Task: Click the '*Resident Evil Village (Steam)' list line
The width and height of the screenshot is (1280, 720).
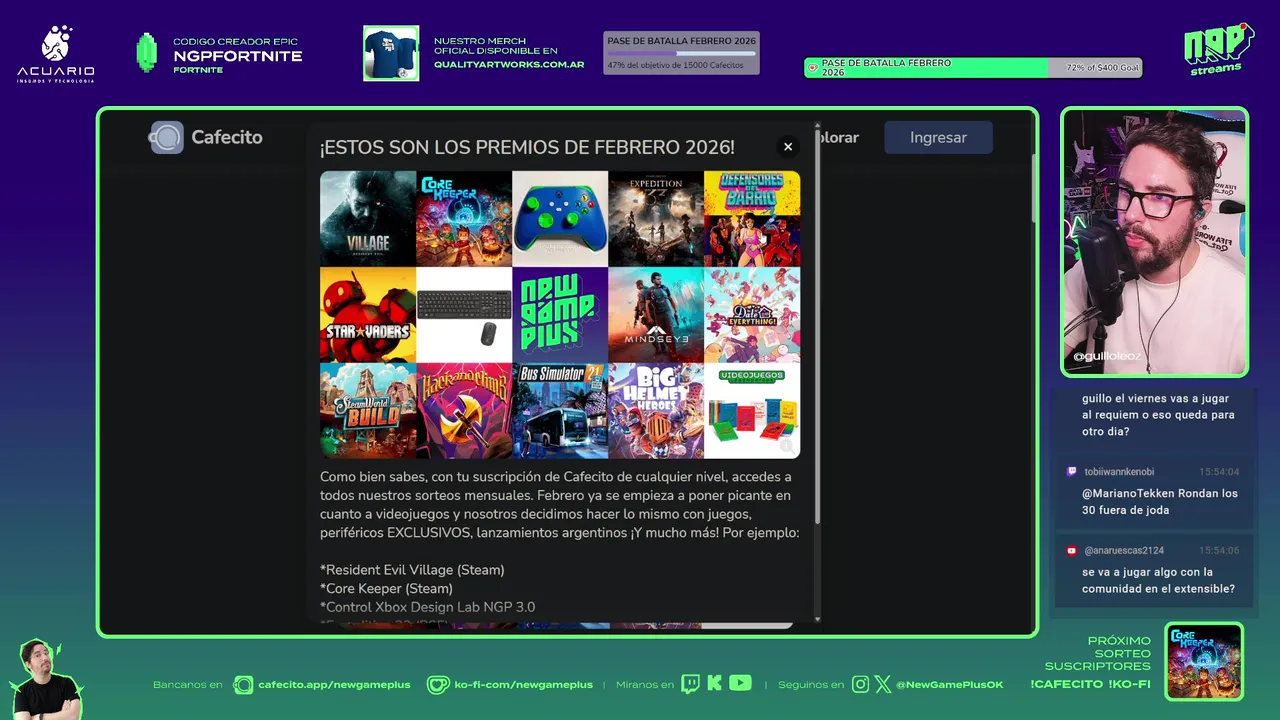Action: pos(412,570)
